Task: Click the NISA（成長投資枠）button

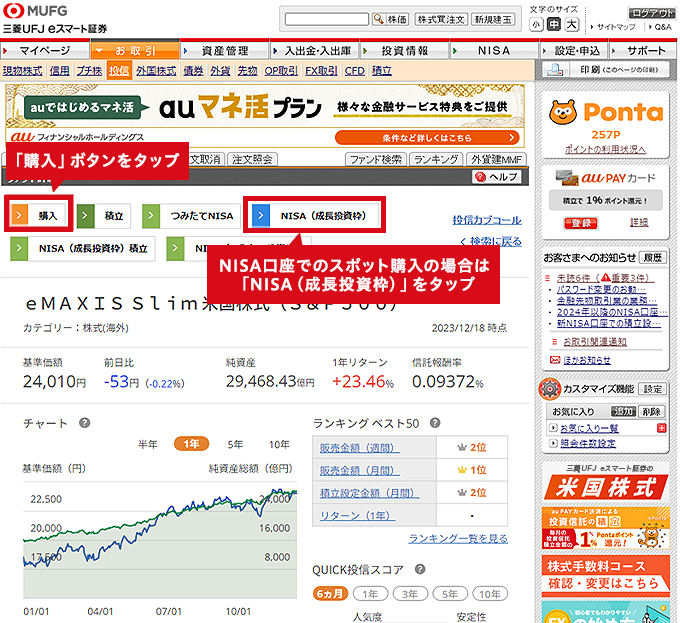Action: [314, 215]
